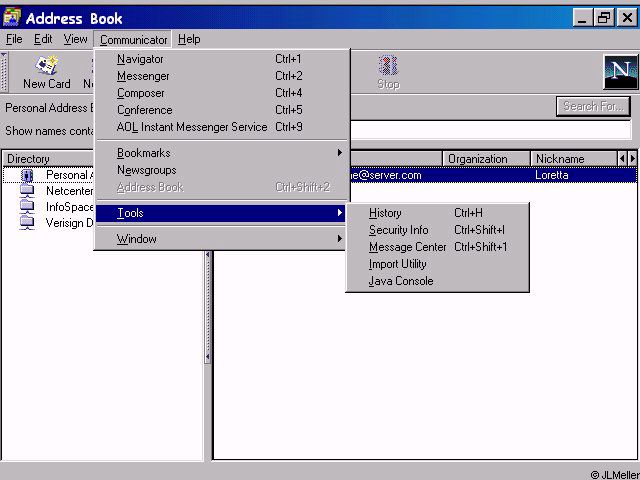Choose Newsgroups from the menu
Screen dimensions: 640x480
tap(222, 170)
